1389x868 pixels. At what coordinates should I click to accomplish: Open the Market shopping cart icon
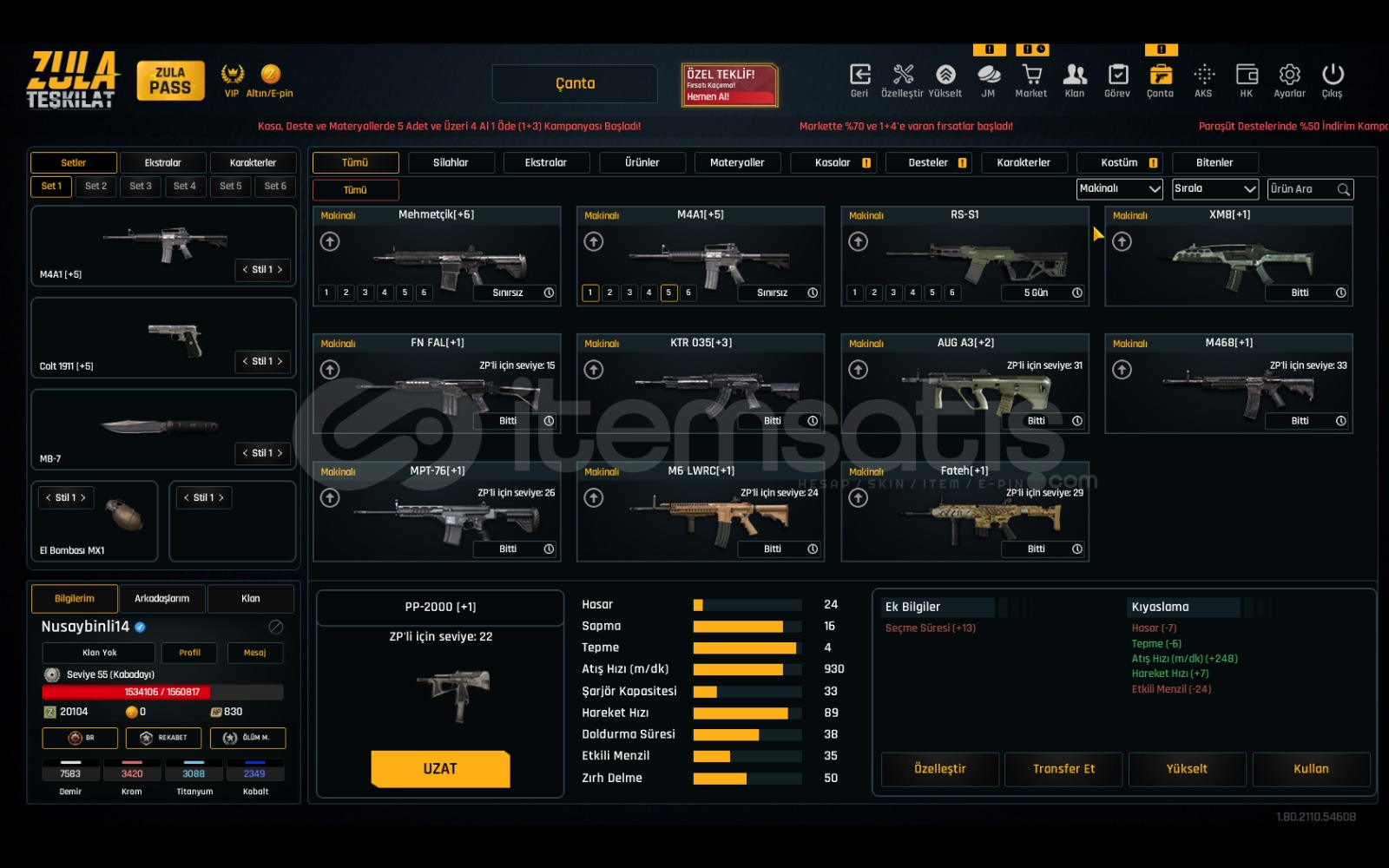click(1031, 75)
